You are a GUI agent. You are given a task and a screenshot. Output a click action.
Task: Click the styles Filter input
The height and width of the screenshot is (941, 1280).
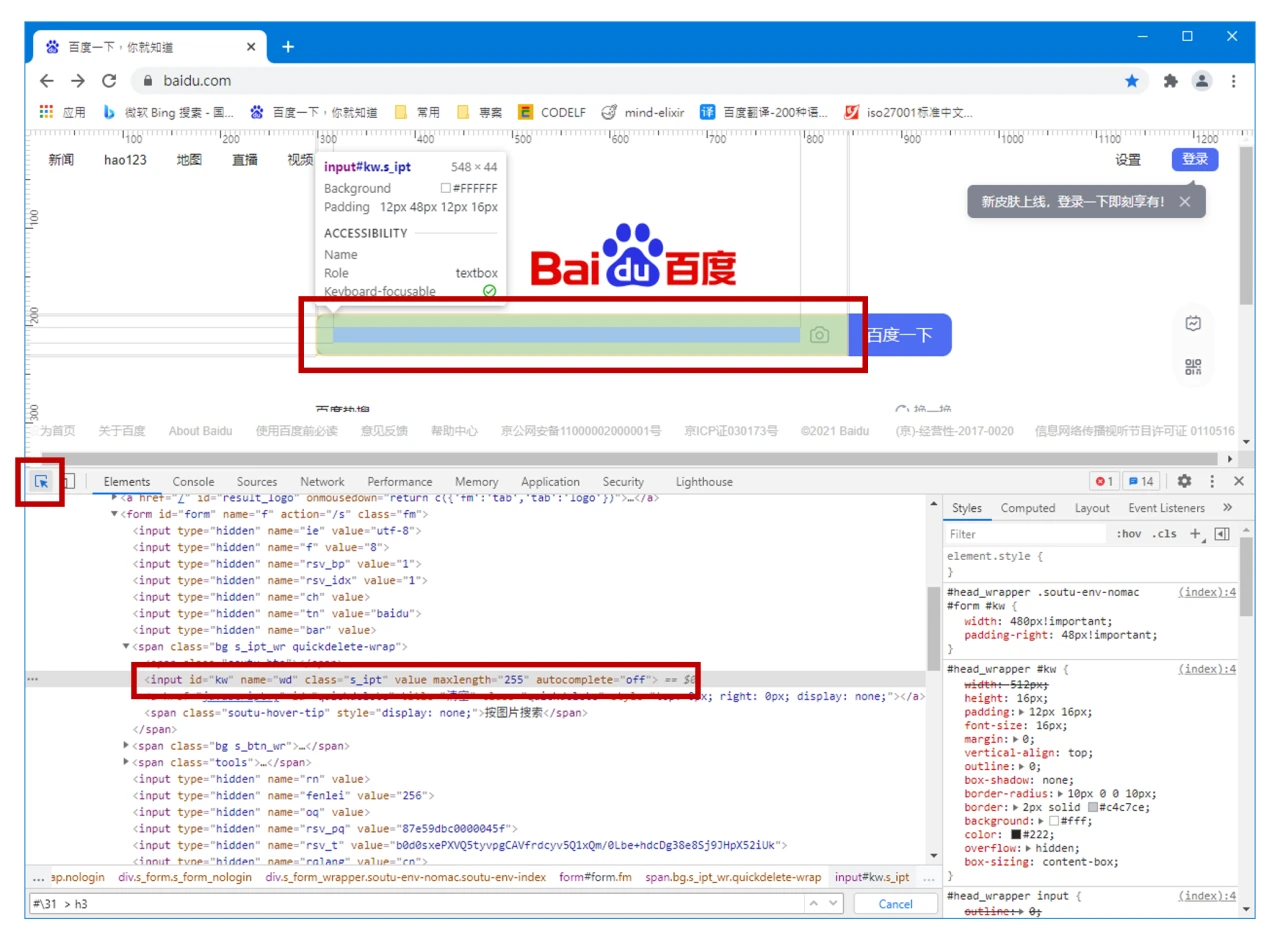pos(1026,535)
